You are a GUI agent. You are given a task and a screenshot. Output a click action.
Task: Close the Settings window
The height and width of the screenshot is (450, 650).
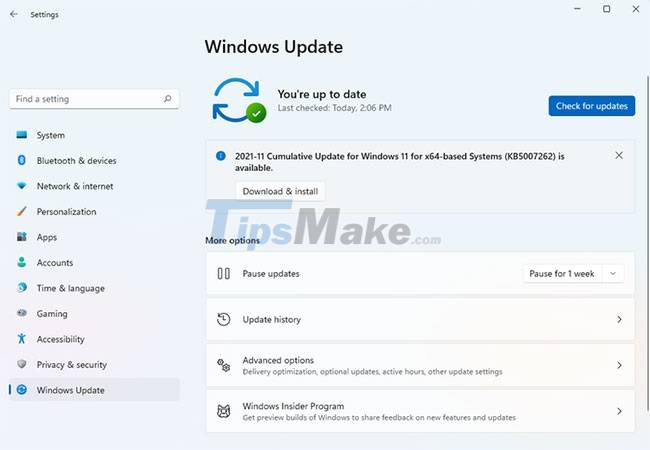(x=635, y=9)
